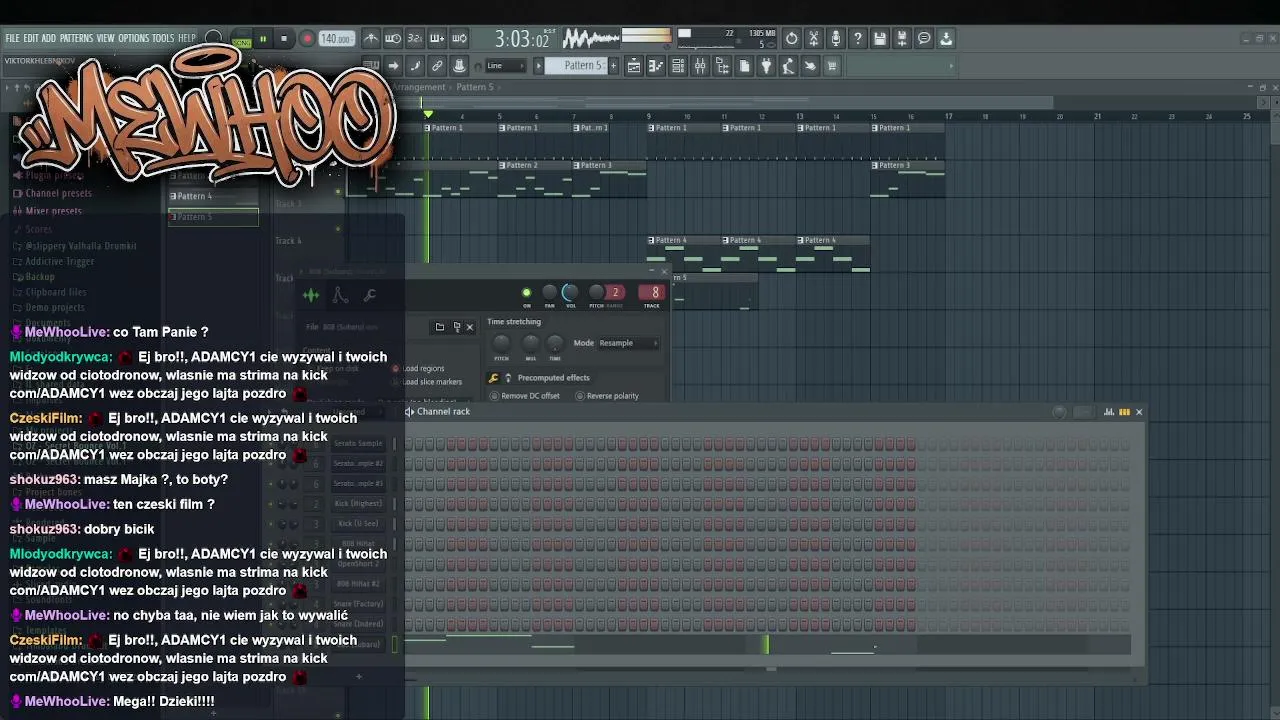Adjust the sampler PITCH knob
This screenshot has height=720, width=1280.
coord(597,292)
